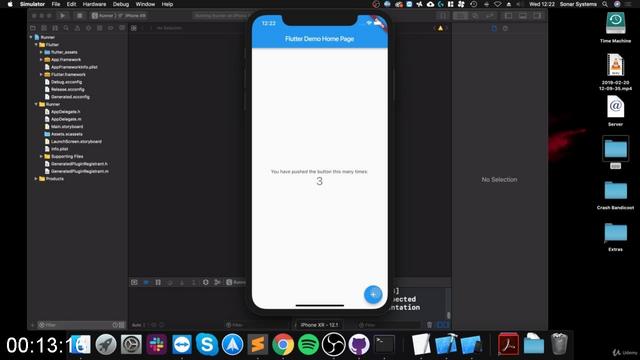Select the standard editor mode button

pos(460,16)
